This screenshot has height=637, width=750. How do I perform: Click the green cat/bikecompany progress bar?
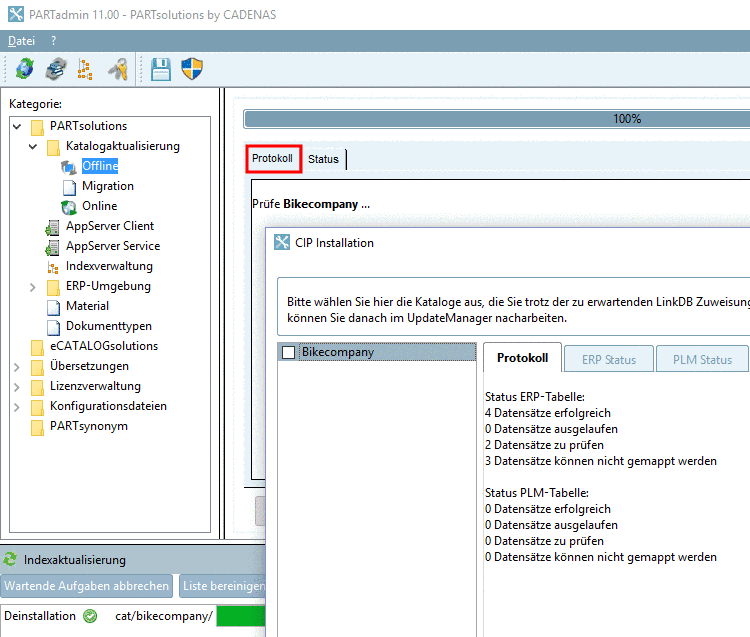241,616
